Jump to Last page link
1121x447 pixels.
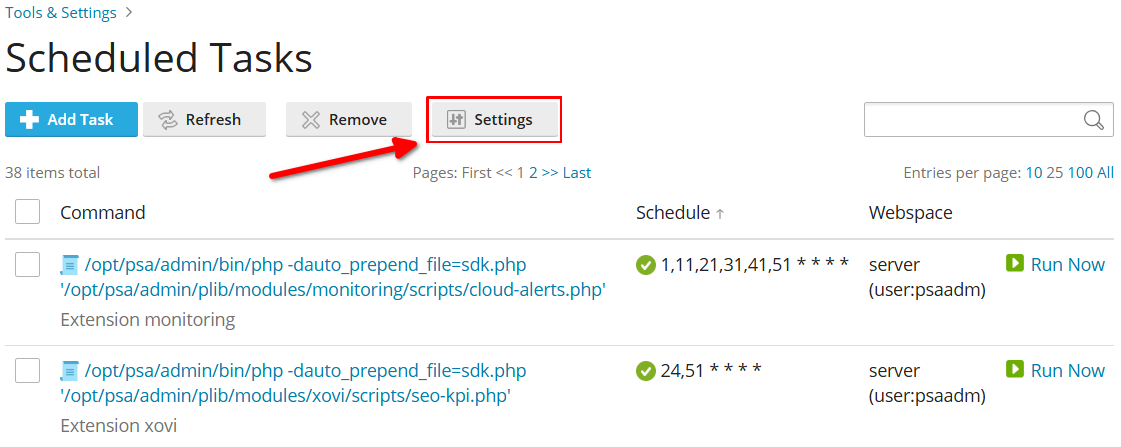(x=577, y=172)
